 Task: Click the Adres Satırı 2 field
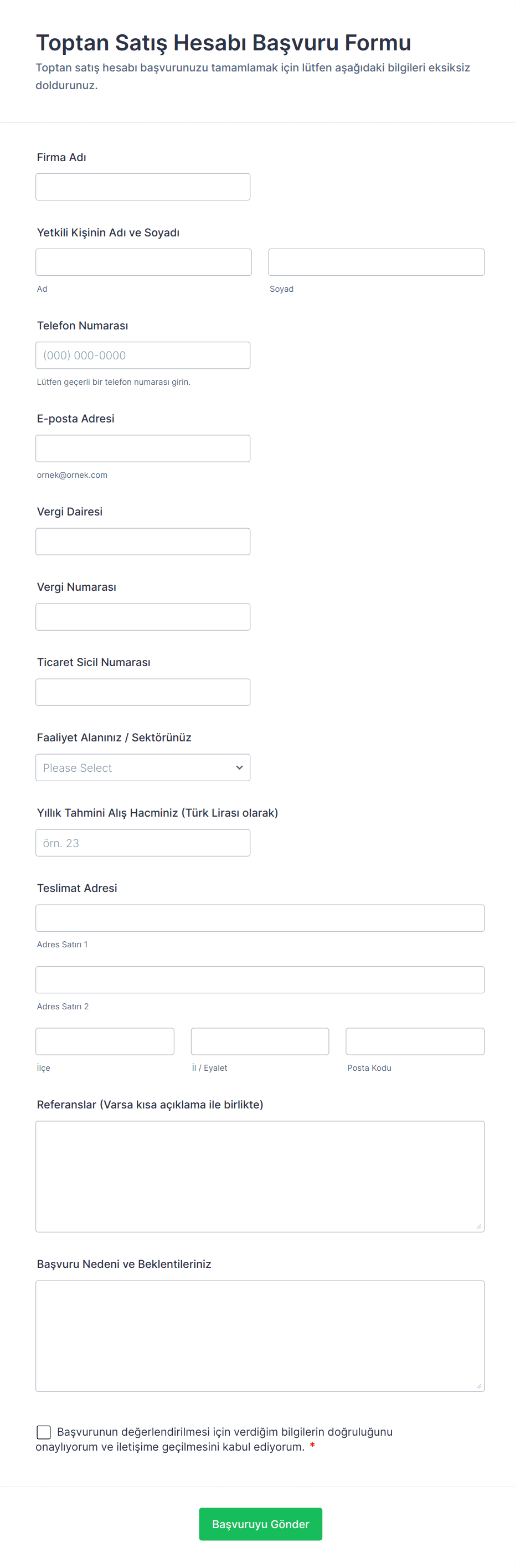(259, 980)
